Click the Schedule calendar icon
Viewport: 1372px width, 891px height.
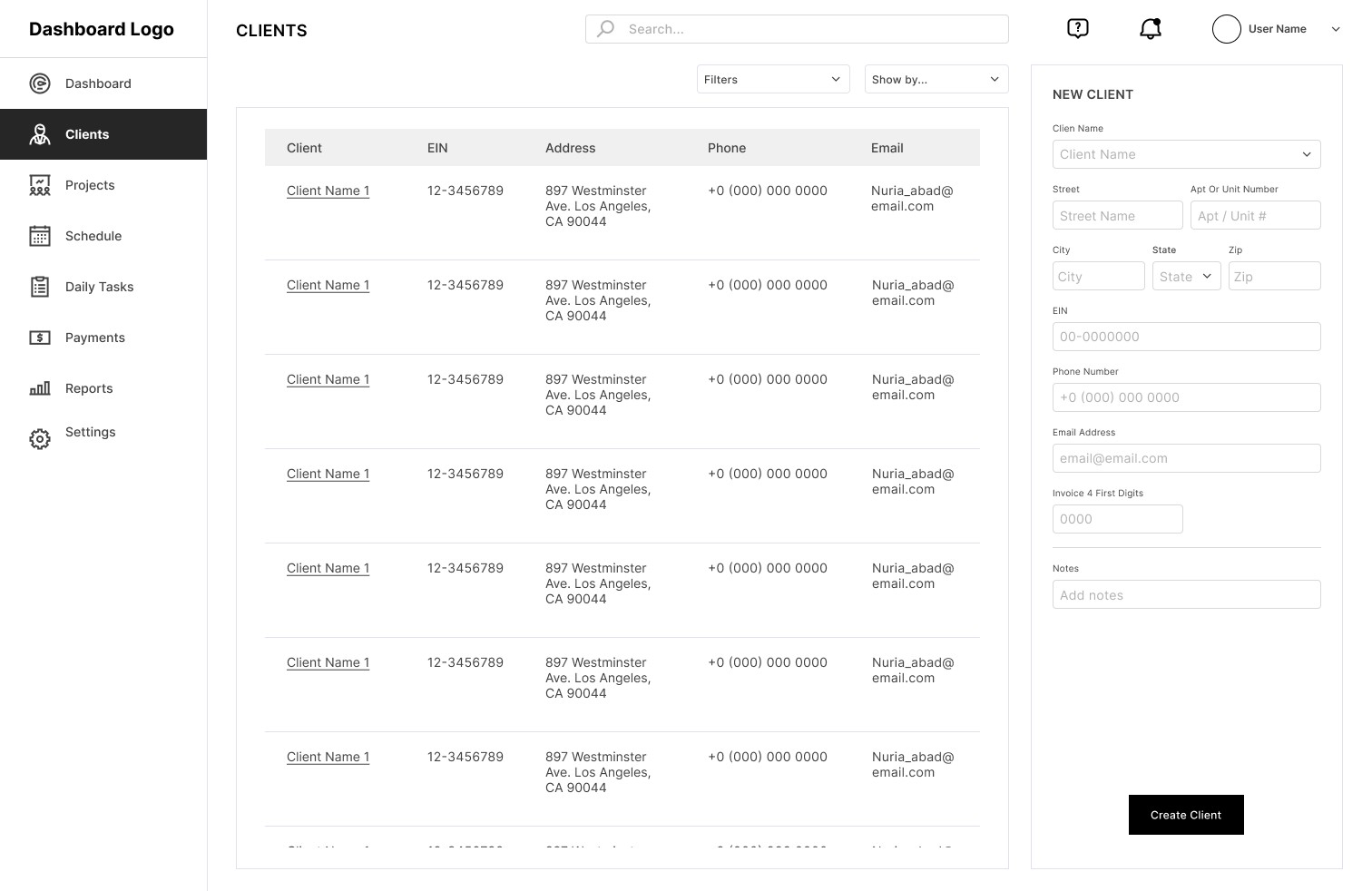point(40,236)
